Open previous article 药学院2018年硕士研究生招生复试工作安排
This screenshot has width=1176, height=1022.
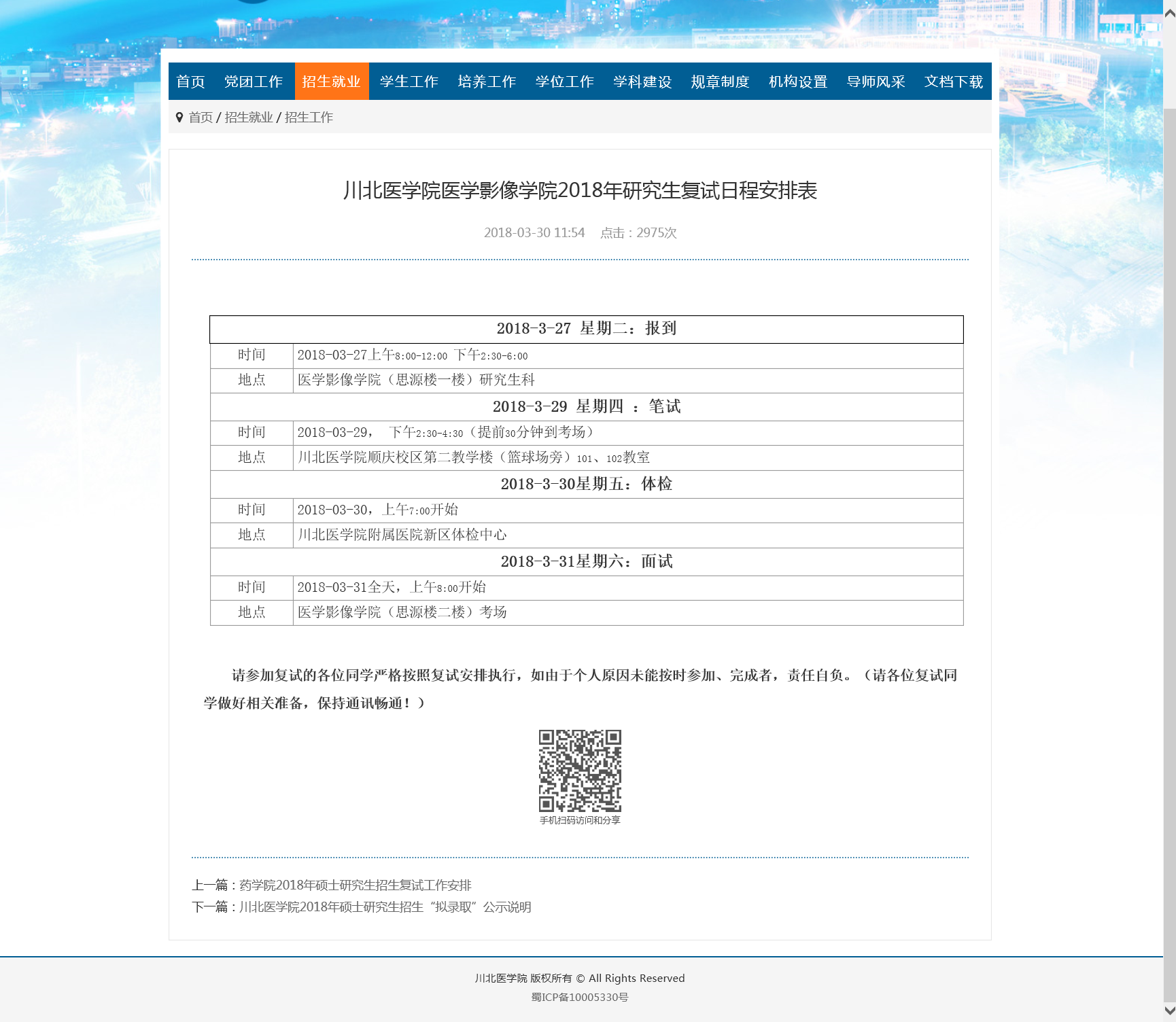[x=356, y=885]
